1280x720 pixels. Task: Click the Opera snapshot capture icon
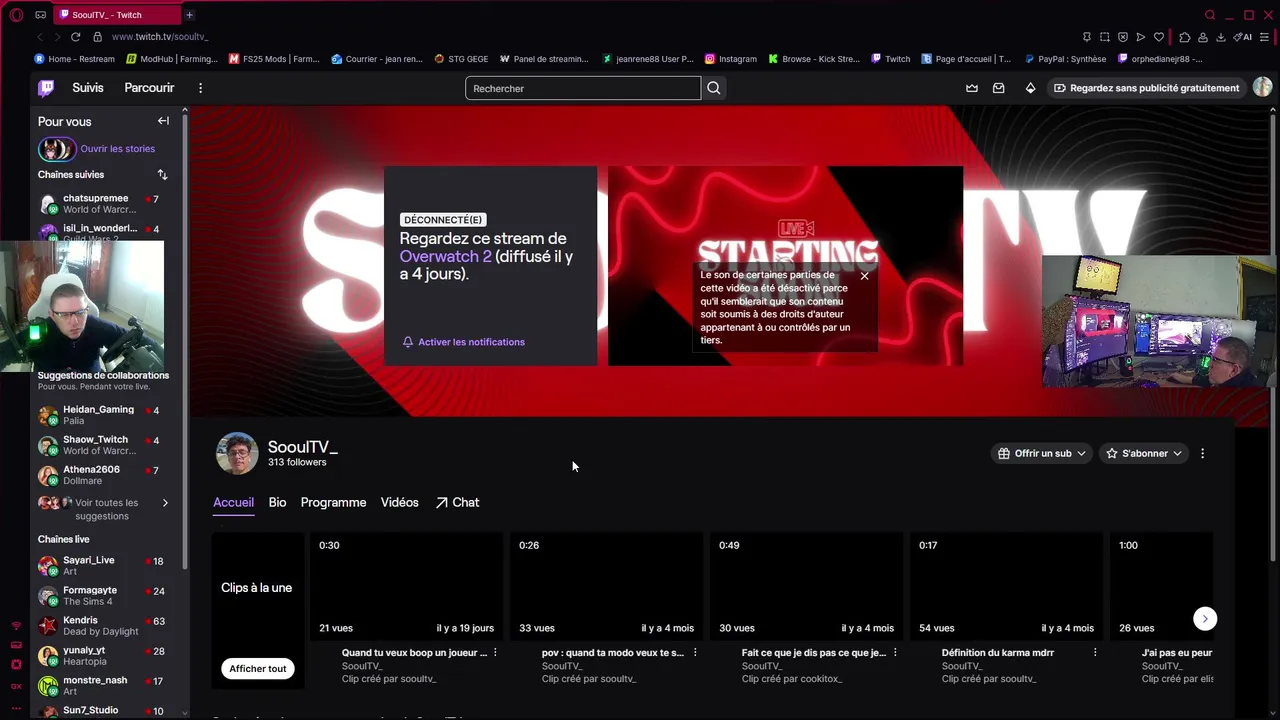click(1105, 37)
